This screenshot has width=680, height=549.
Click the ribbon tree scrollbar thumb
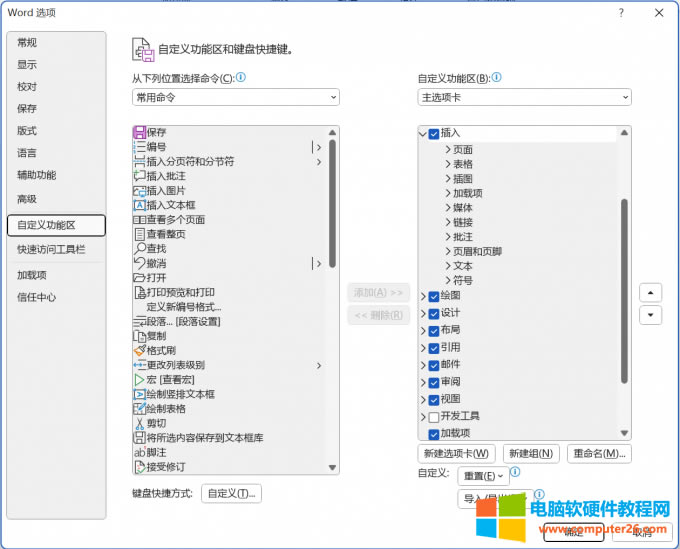(624, 291)
